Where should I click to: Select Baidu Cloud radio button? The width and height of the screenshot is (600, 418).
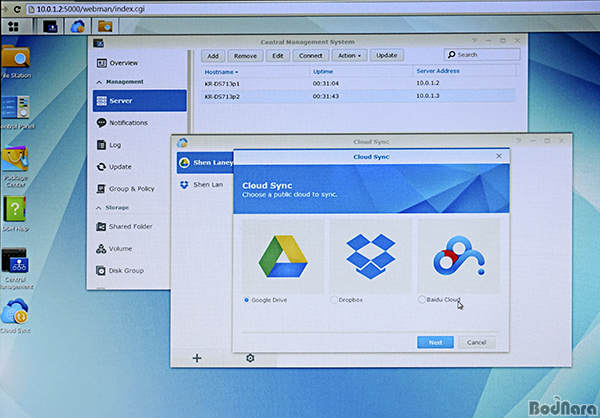click(x=422, y=299)
